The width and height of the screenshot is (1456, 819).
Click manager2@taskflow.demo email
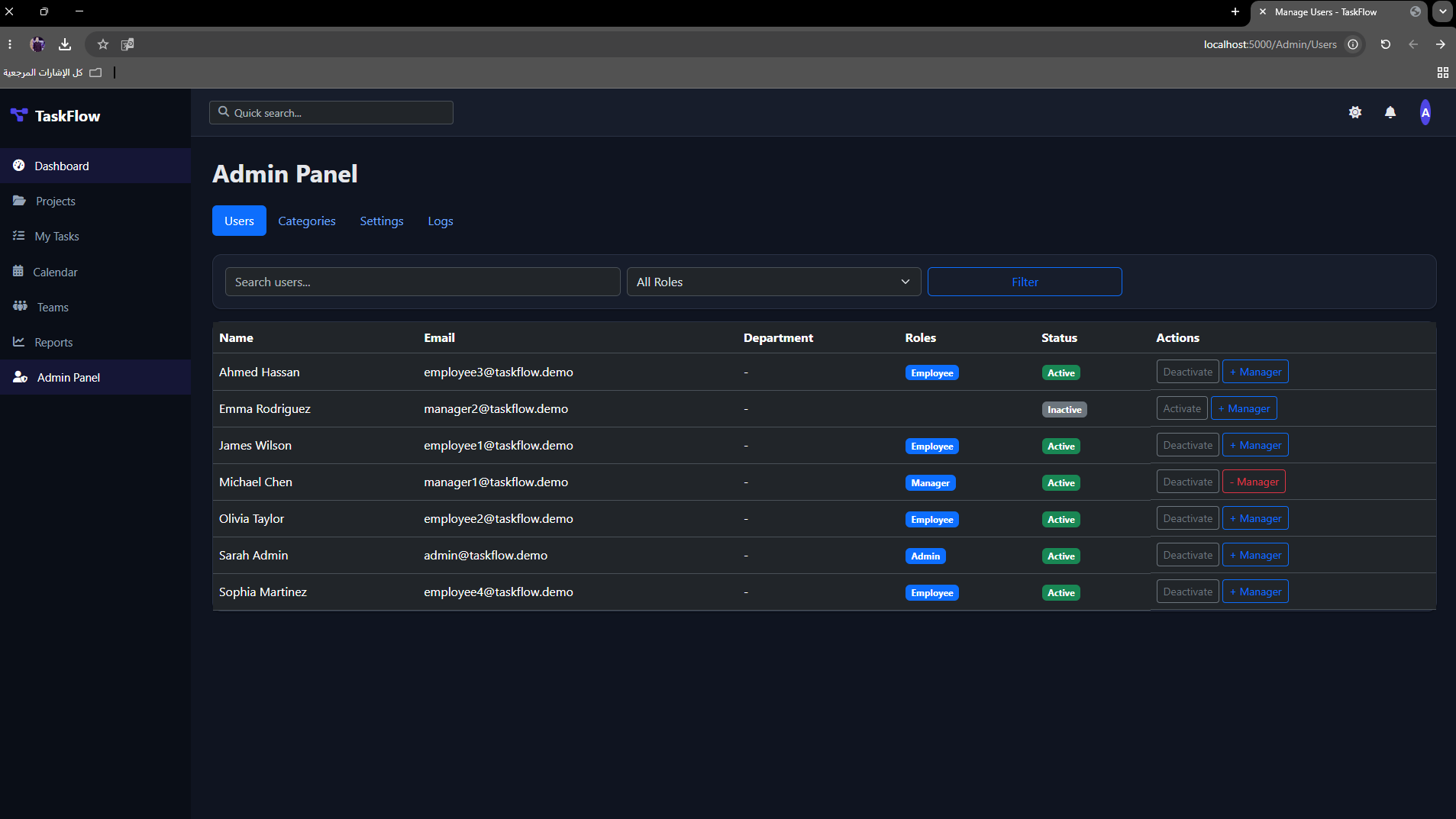[x=496, y=408]
